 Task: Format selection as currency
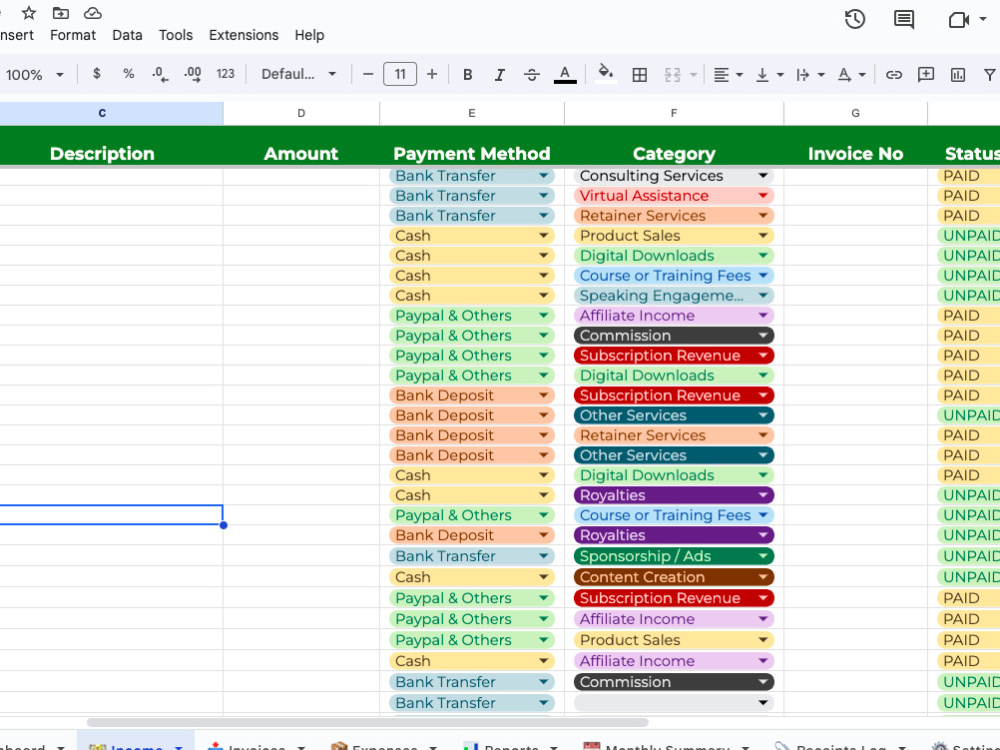(x=96, y=74)
